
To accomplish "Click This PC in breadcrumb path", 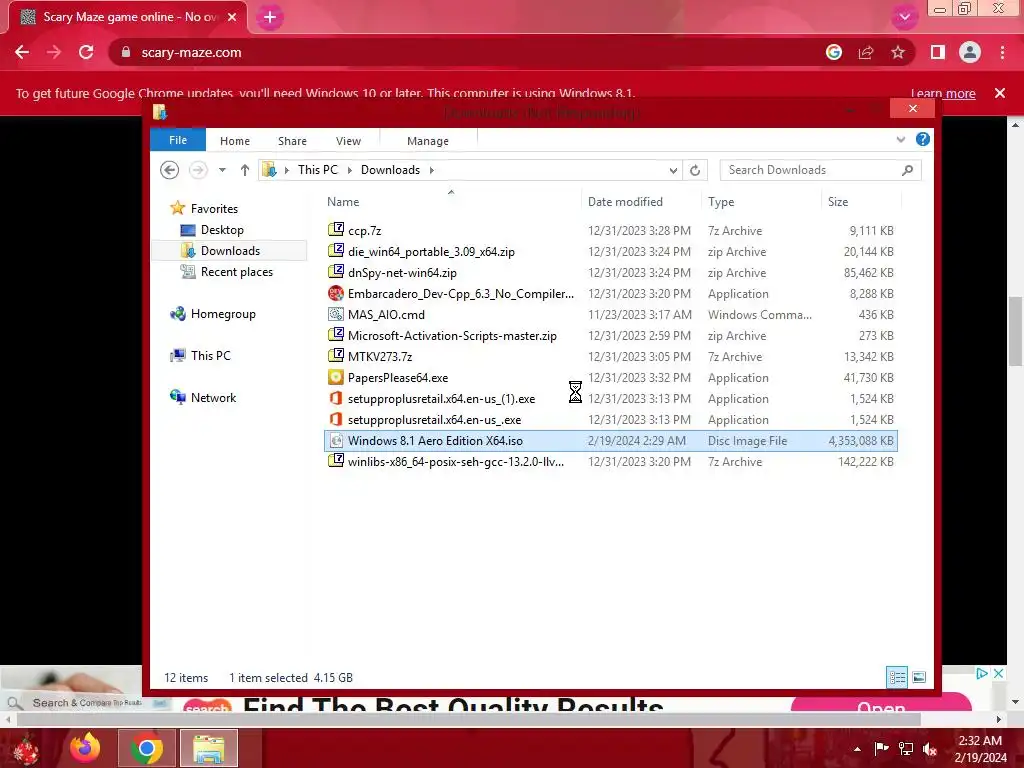I will (318, 170).
